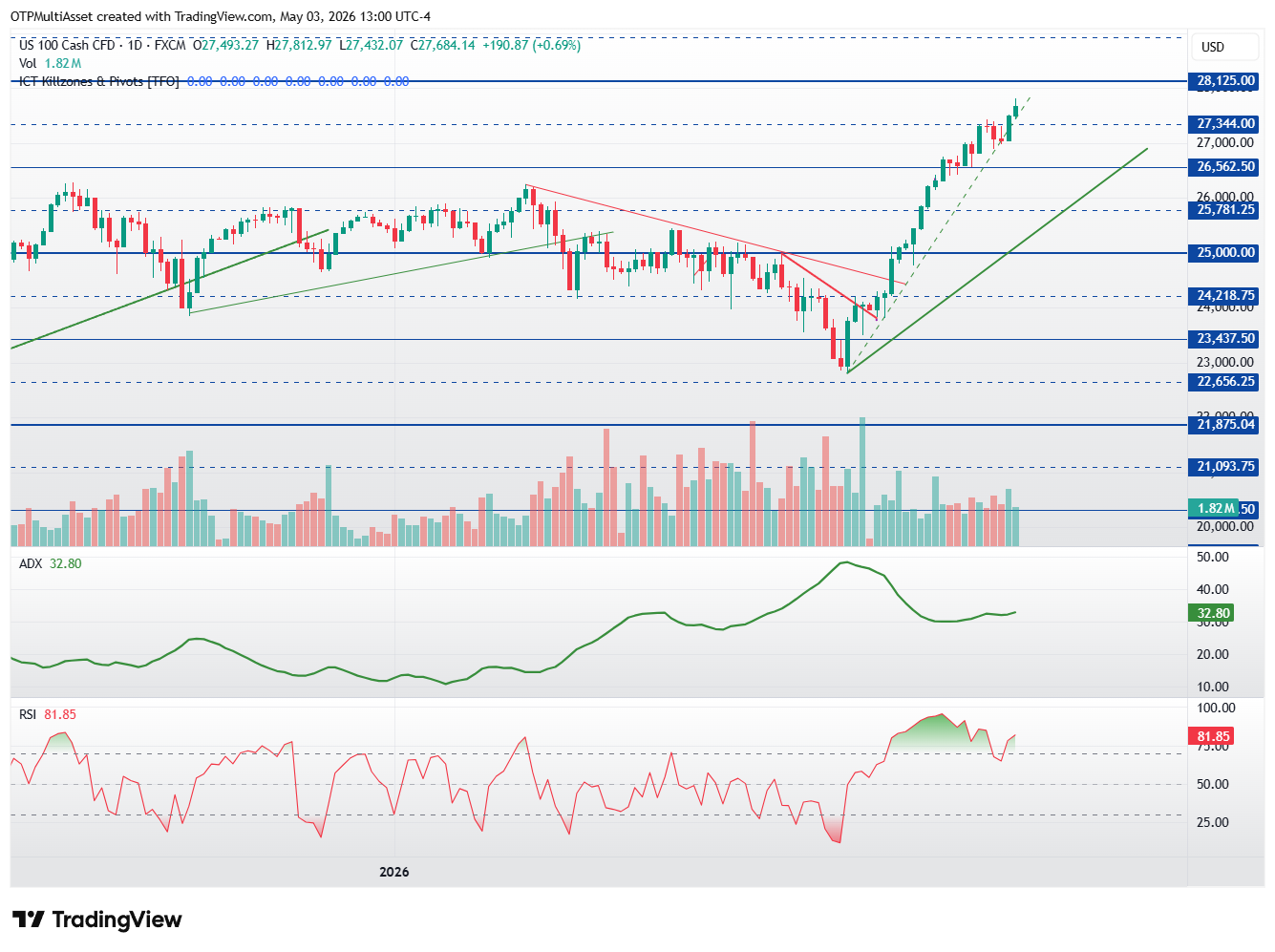Image resolution: width=1275 pixels, height=952 pixels.
Task: Click the 25,000.00 price level label
Action: (1222, 253)
